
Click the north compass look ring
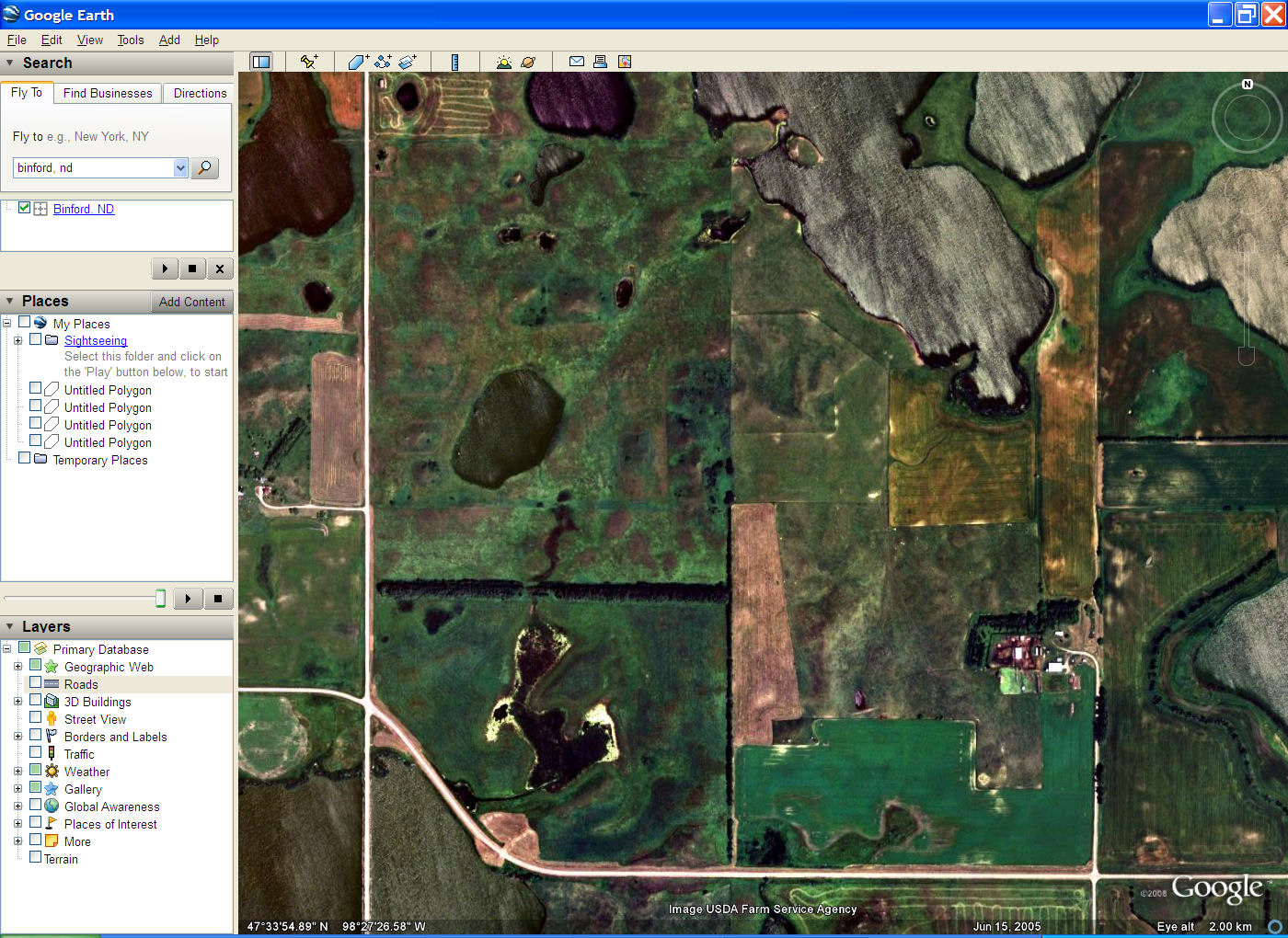(1247, 117)
